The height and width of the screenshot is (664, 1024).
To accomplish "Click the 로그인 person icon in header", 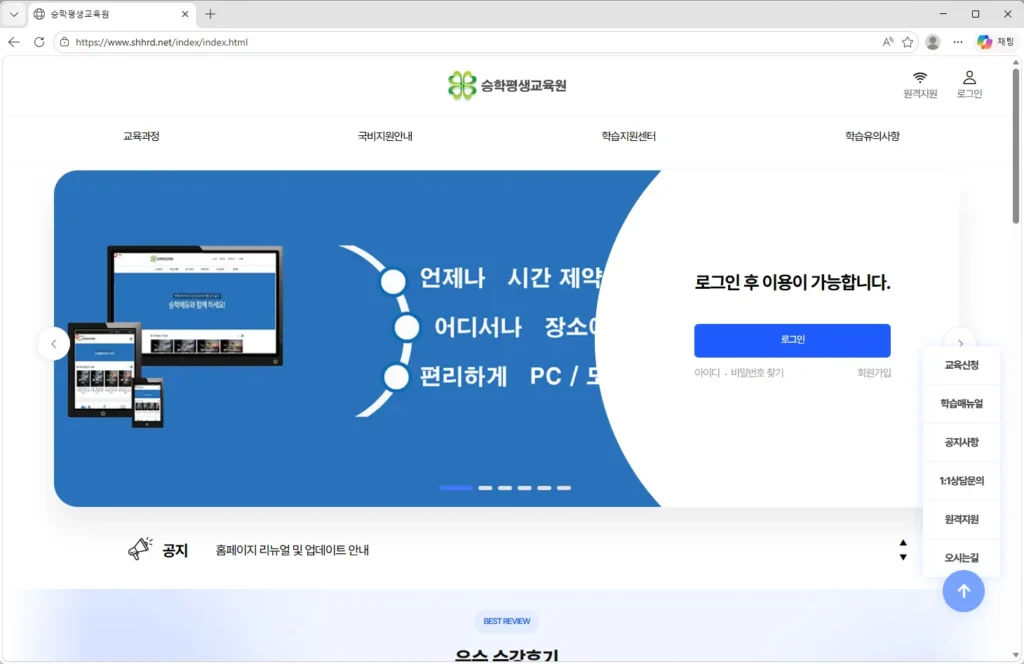I will click(969, 78).
